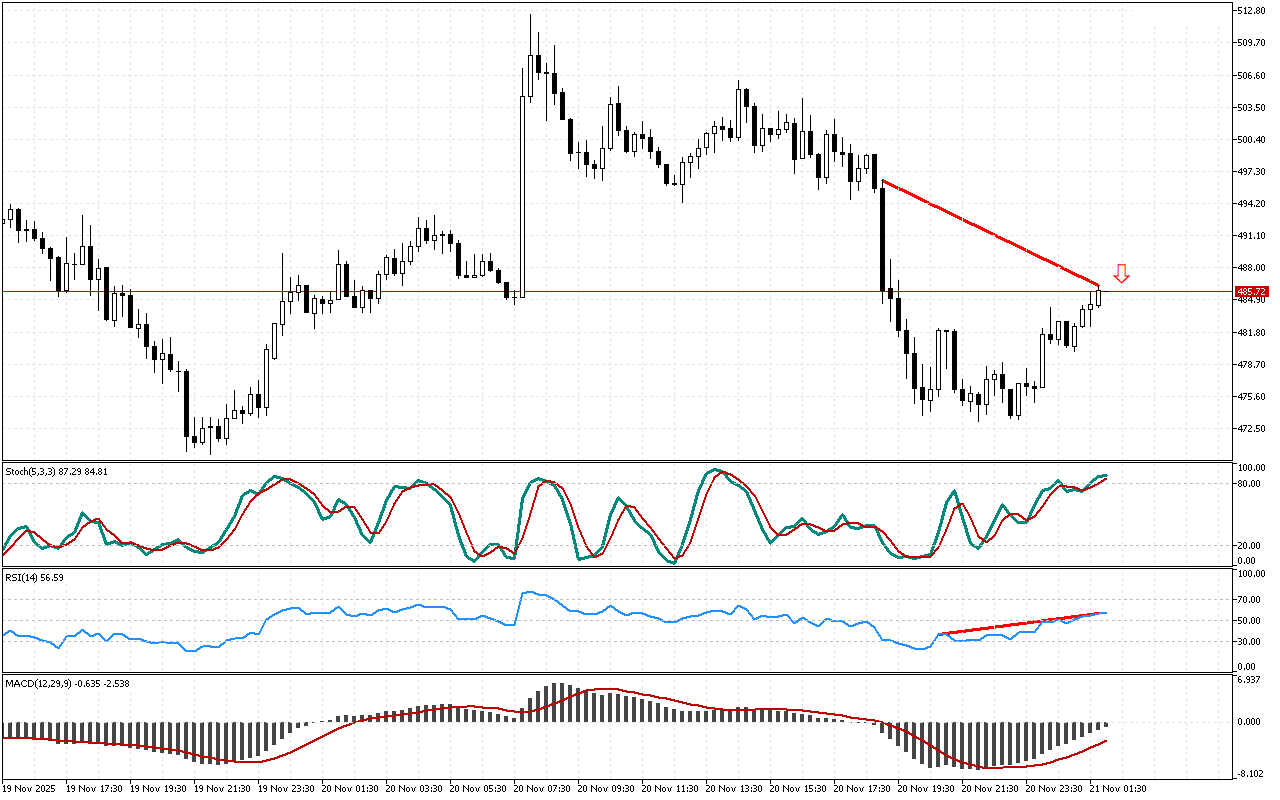Click the 80.00 level in Stochastic scale
Screen dimensions: 1280x800
tap(1249, 484)
